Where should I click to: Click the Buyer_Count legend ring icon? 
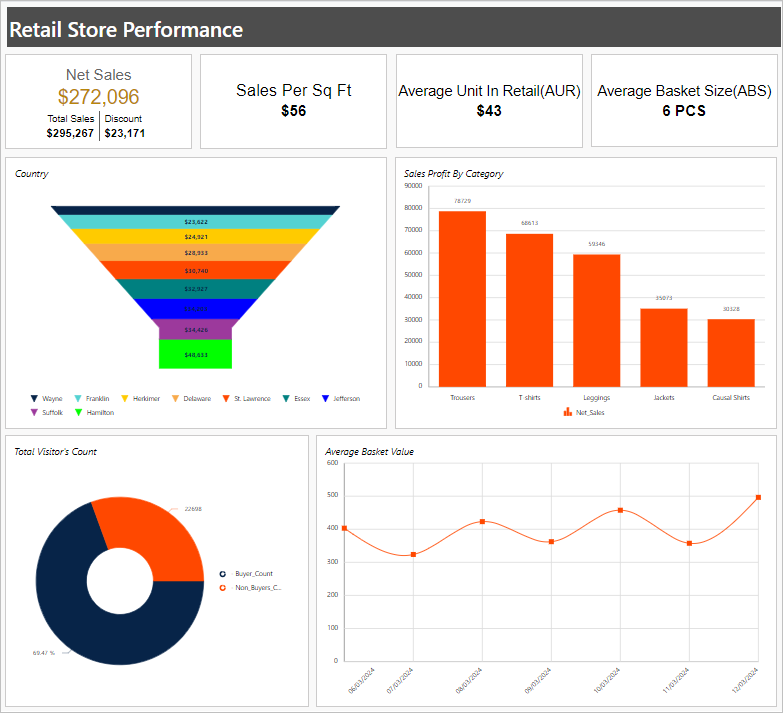(x=223, y=574)
